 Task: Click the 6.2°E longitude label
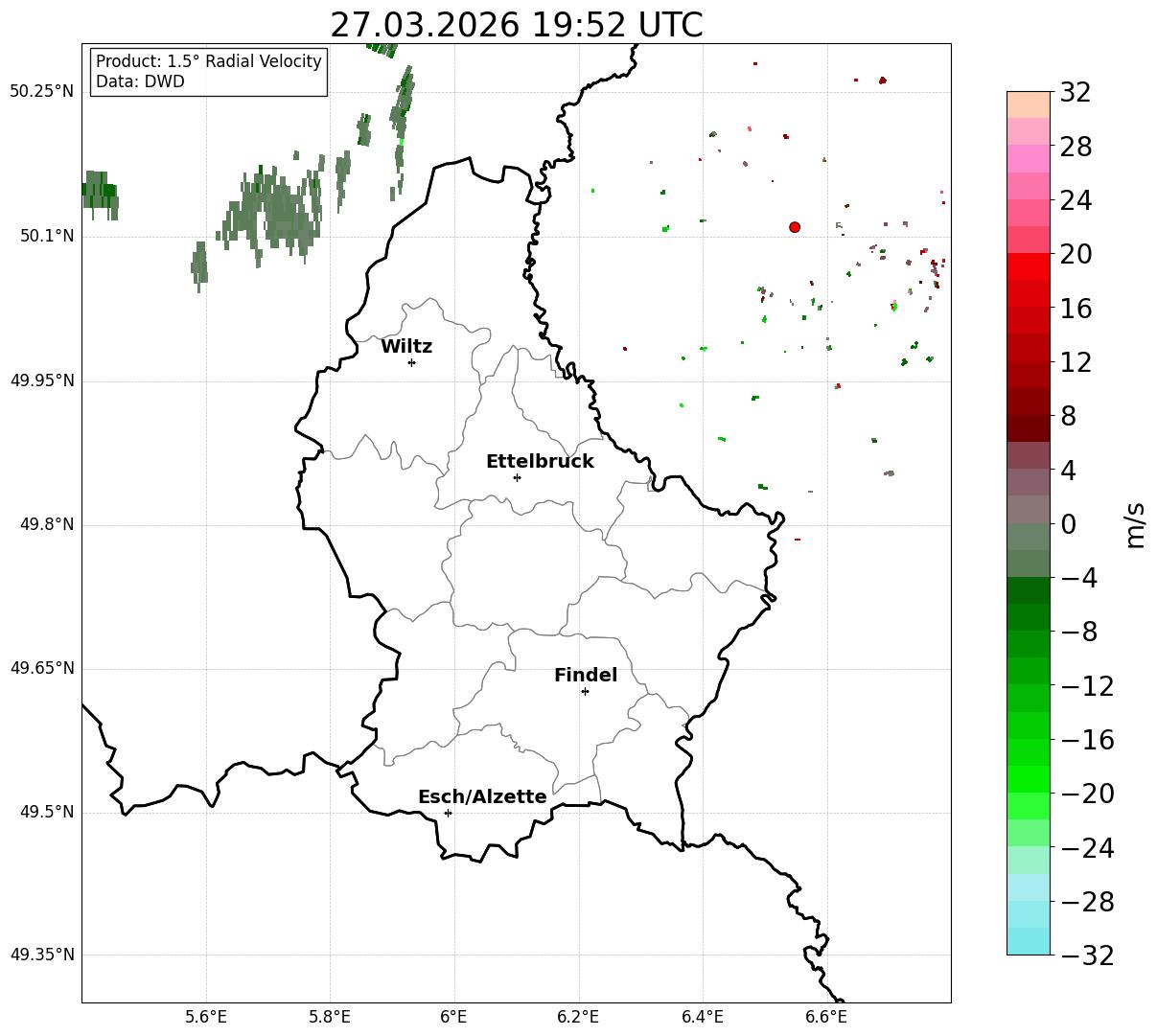coord(579,1018)
